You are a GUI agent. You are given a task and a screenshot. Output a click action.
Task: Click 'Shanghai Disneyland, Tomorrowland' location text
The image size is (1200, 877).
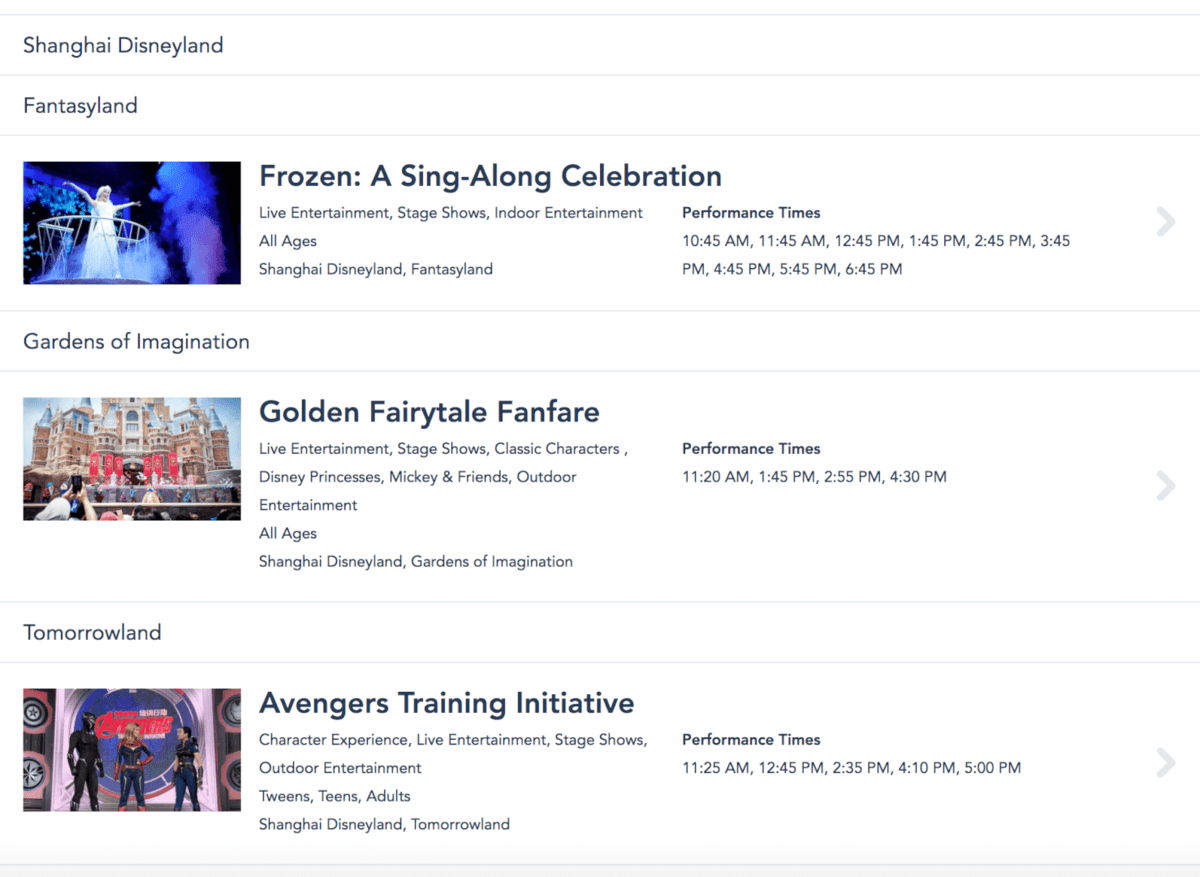coord(384,825)
